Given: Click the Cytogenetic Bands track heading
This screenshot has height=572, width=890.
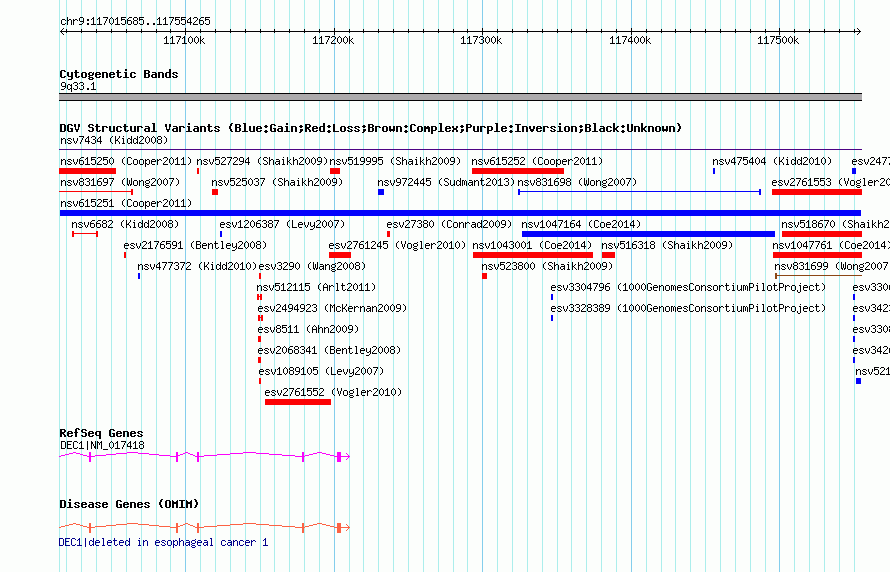Looking at the screenshot, I should click(x=119, y=74).
